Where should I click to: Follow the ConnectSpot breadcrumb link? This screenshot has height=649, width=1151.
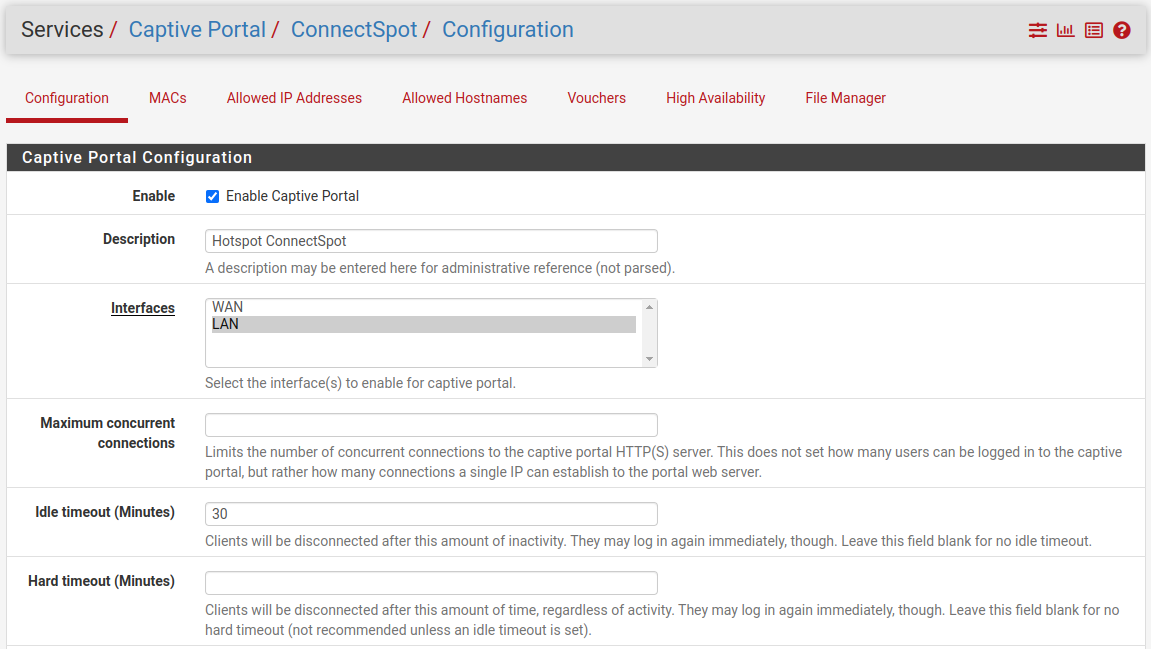354,29
